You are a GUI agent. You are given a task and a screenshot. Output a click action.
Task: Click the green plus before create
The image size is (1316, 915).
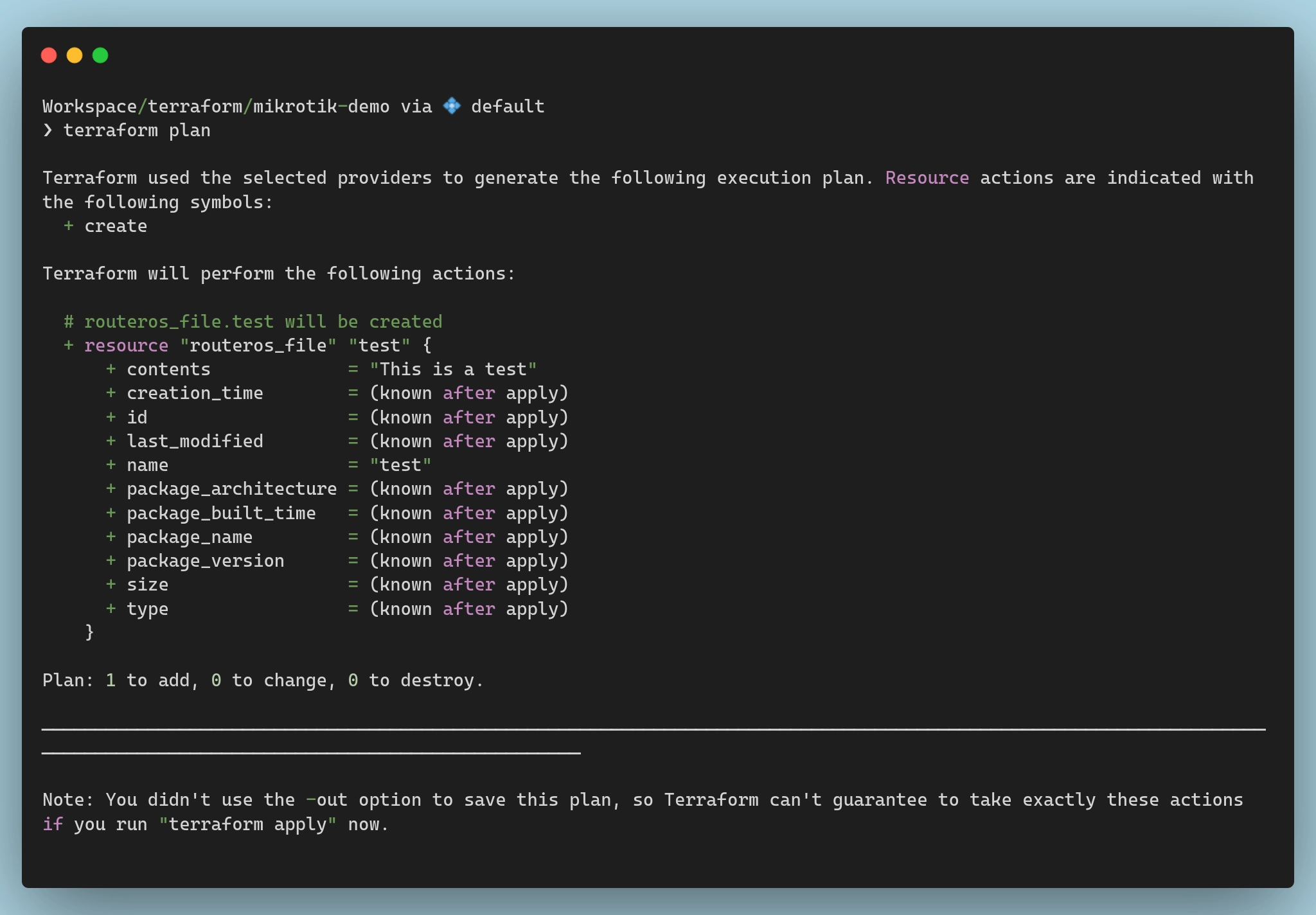(69, 226)
